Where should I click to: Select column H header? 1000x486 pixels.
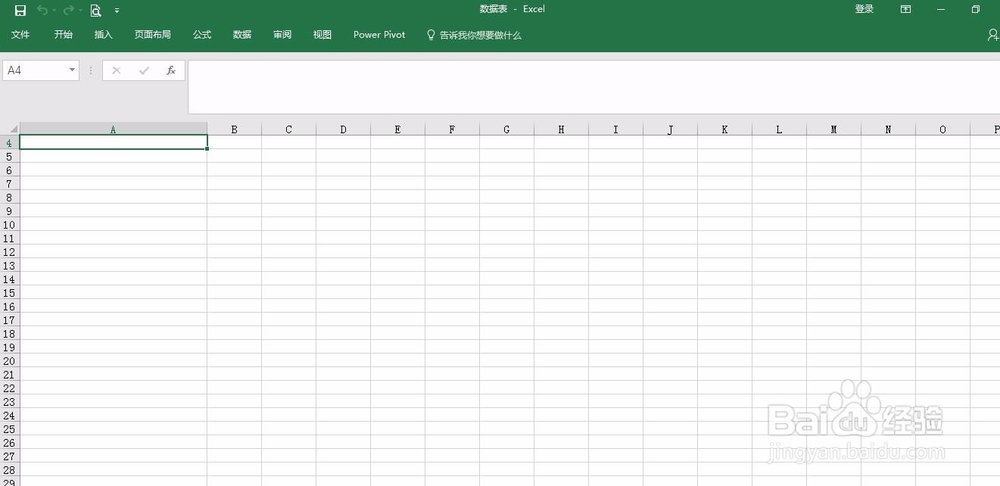(561, 129)
